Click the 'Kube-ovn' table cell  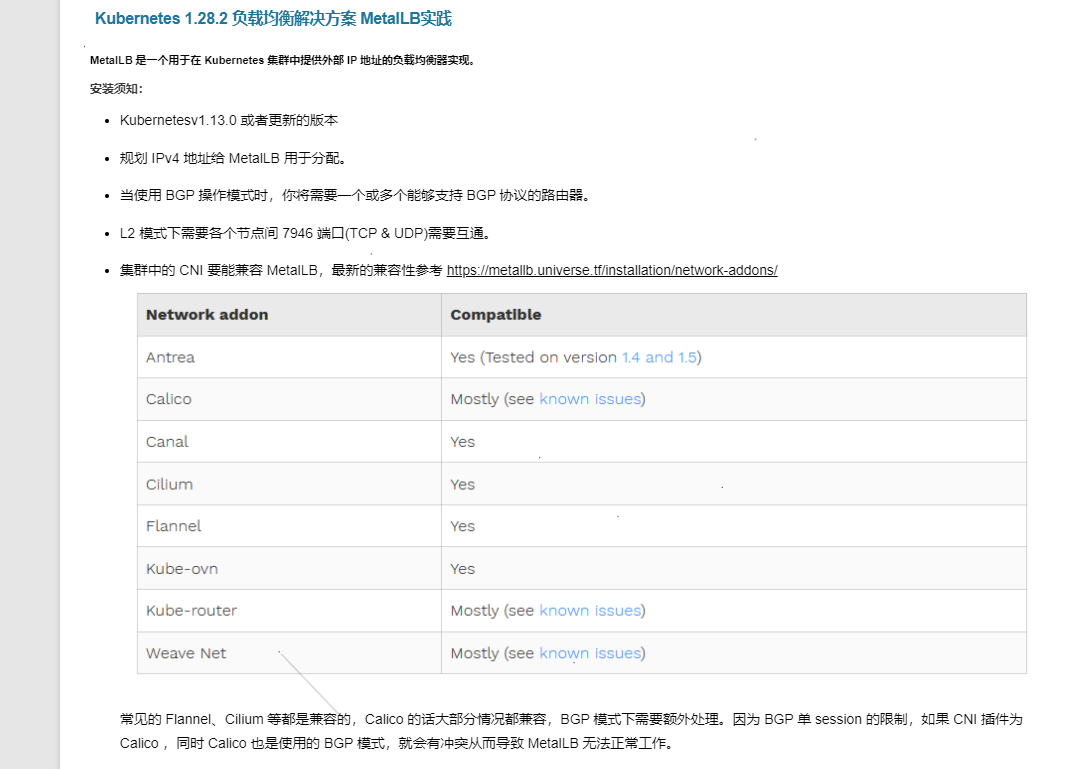289,569
